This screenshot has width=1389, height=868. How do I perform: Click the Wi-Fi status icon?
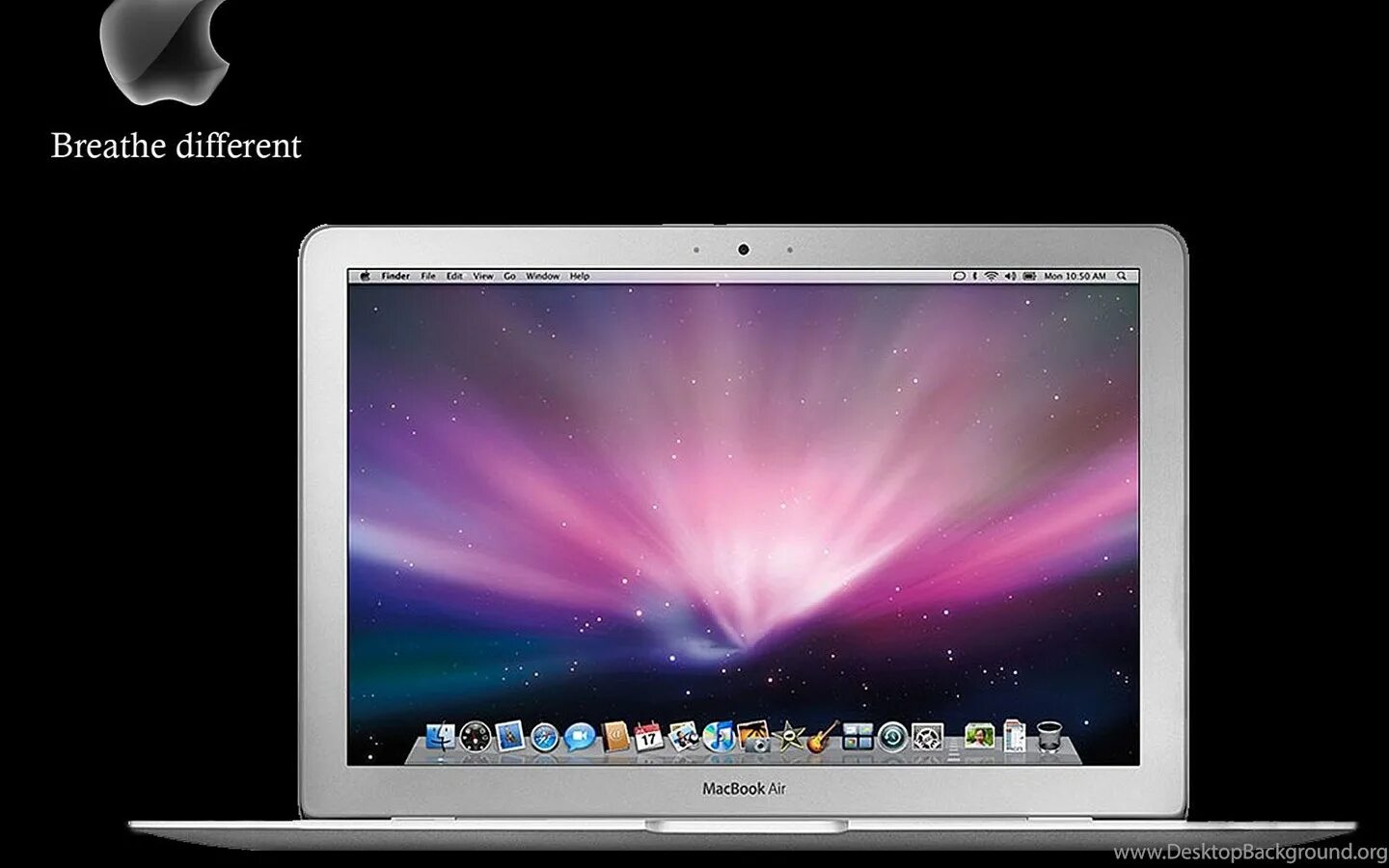pos(991,276)
